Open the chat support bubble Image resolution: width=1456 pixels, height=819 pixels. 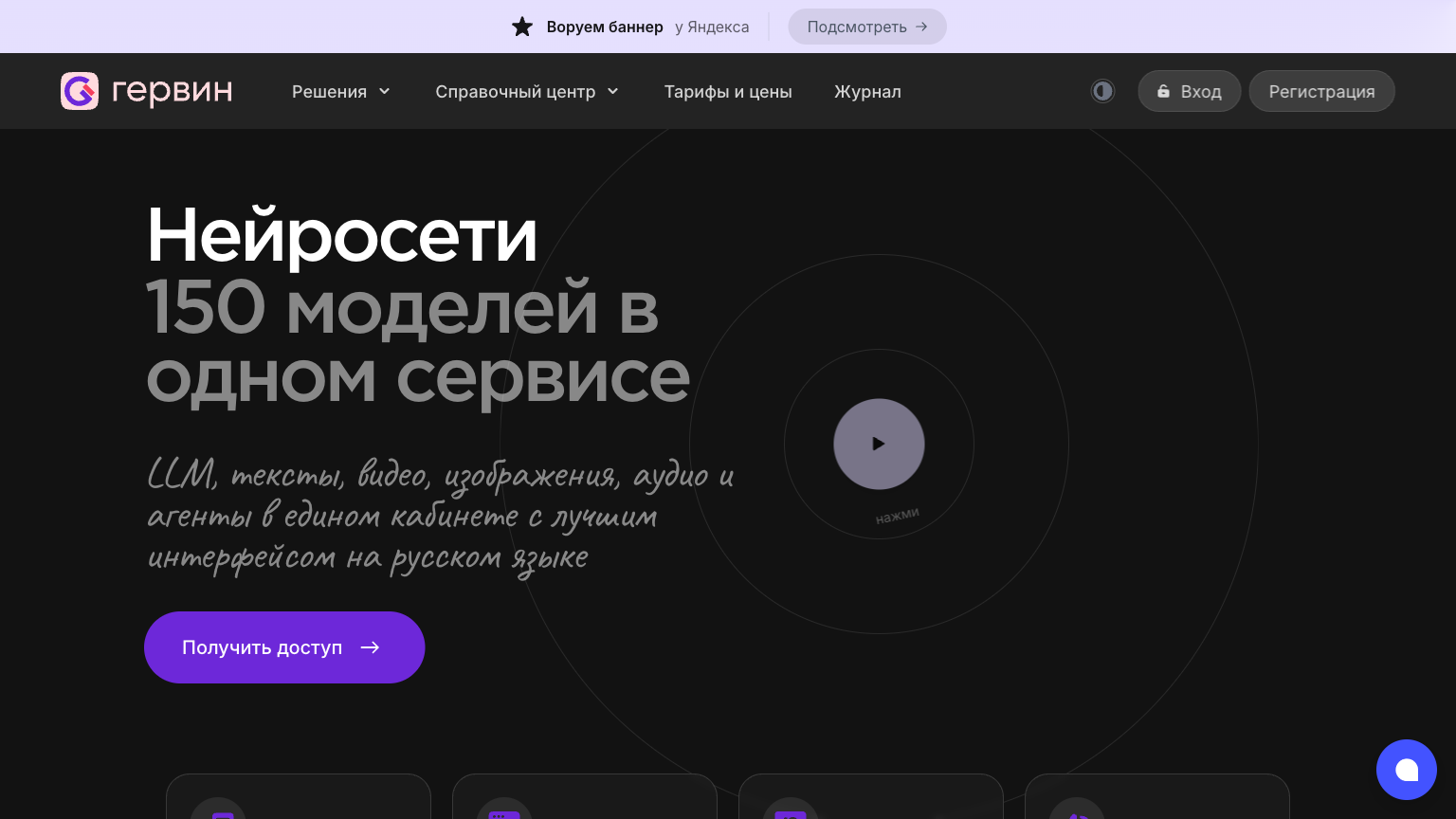(x=1407, y=770)
